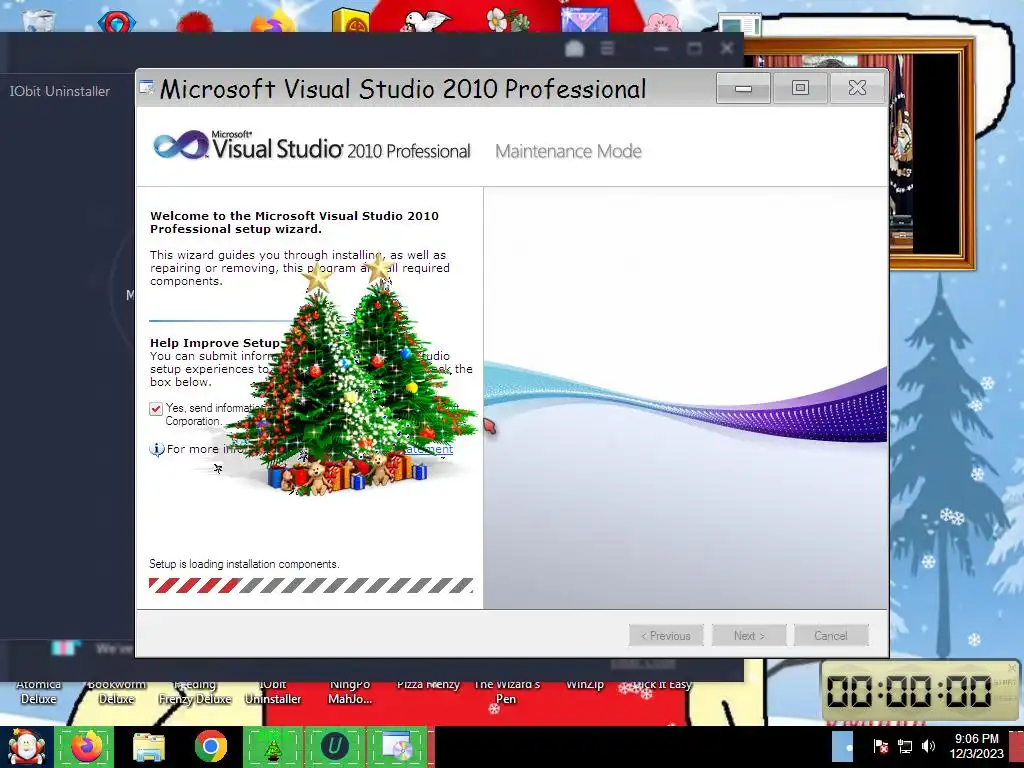Open the privacy statement link
This screenshot has height=768, width=1024.
pos(428,449)
